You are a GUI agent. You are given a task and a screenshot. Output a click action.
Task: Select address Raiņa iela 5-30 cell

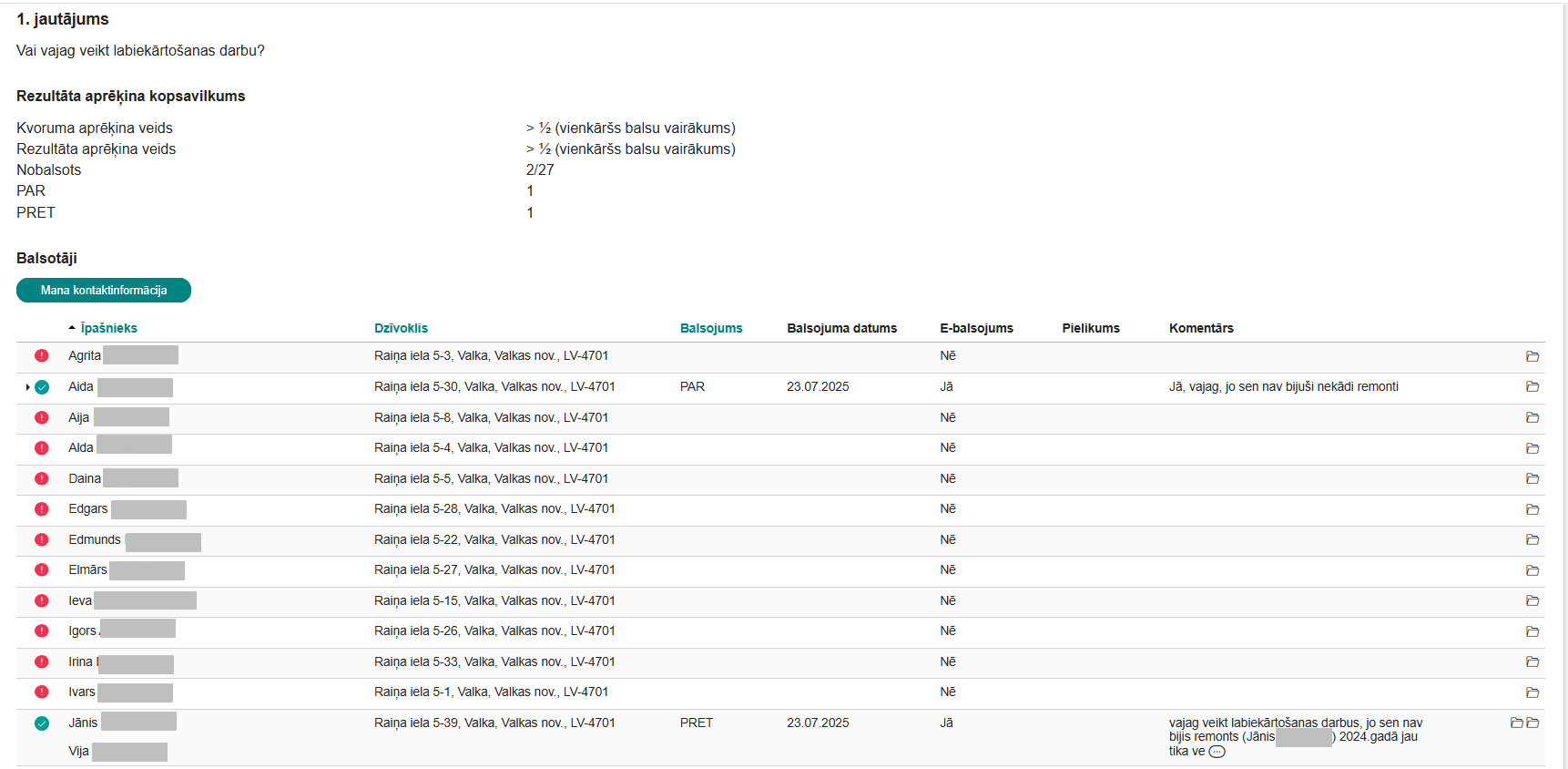[x=494, y=387]
